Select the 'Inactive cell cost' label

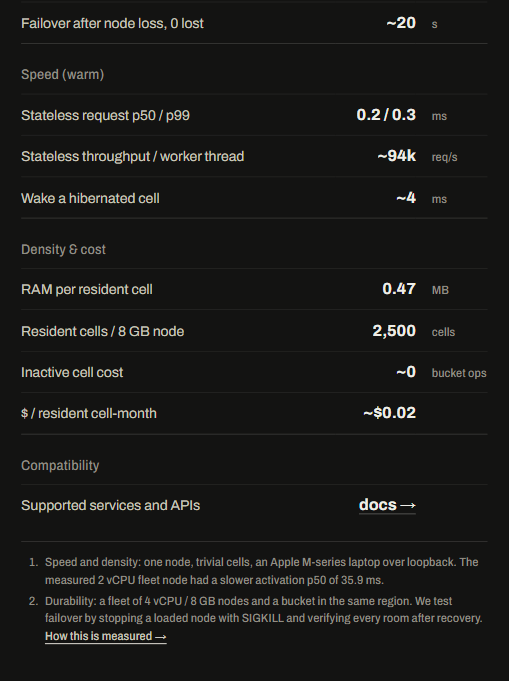point(72,373)
